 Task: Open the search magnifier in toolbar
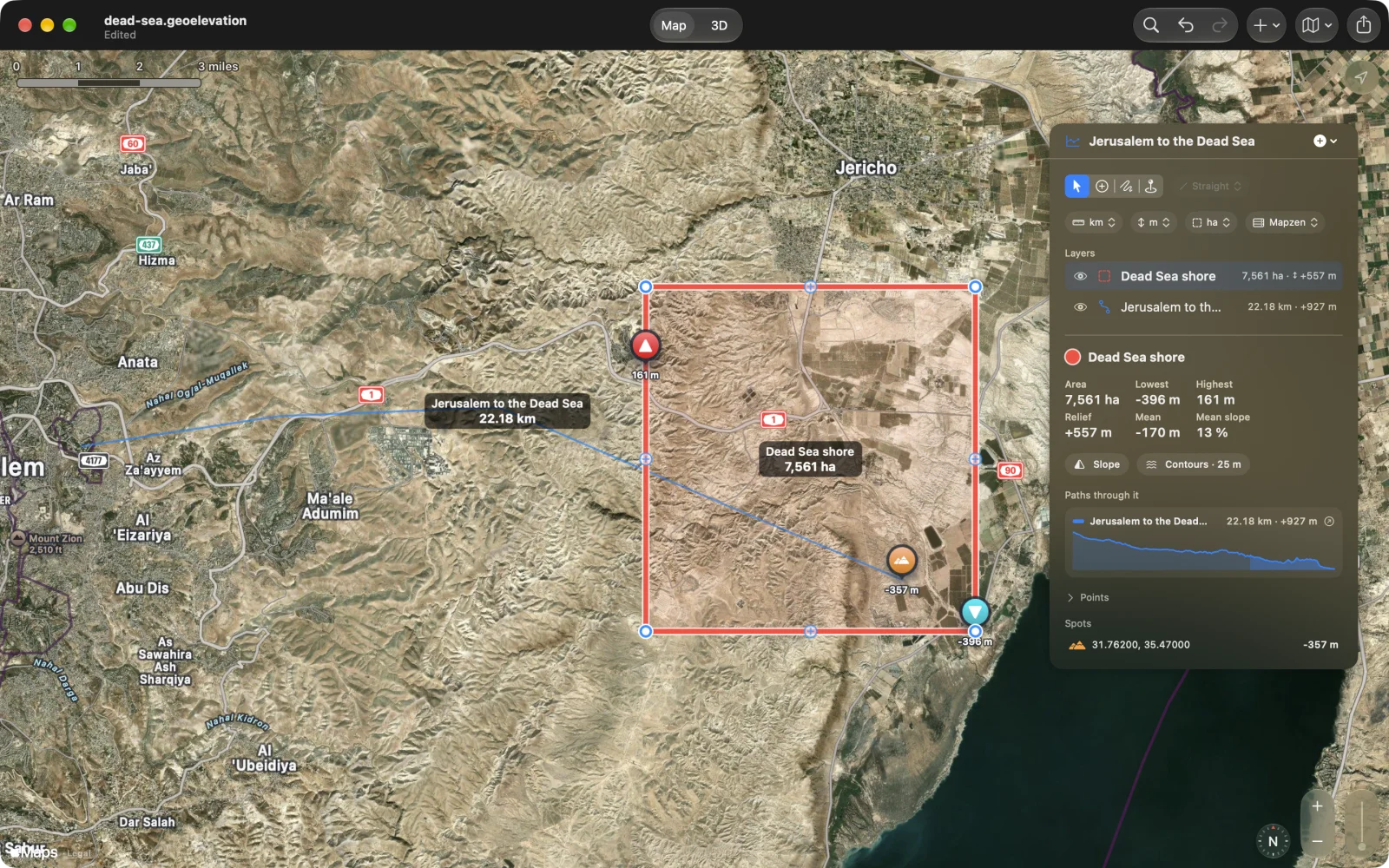pyautogui.click(x=1151, y=25)
